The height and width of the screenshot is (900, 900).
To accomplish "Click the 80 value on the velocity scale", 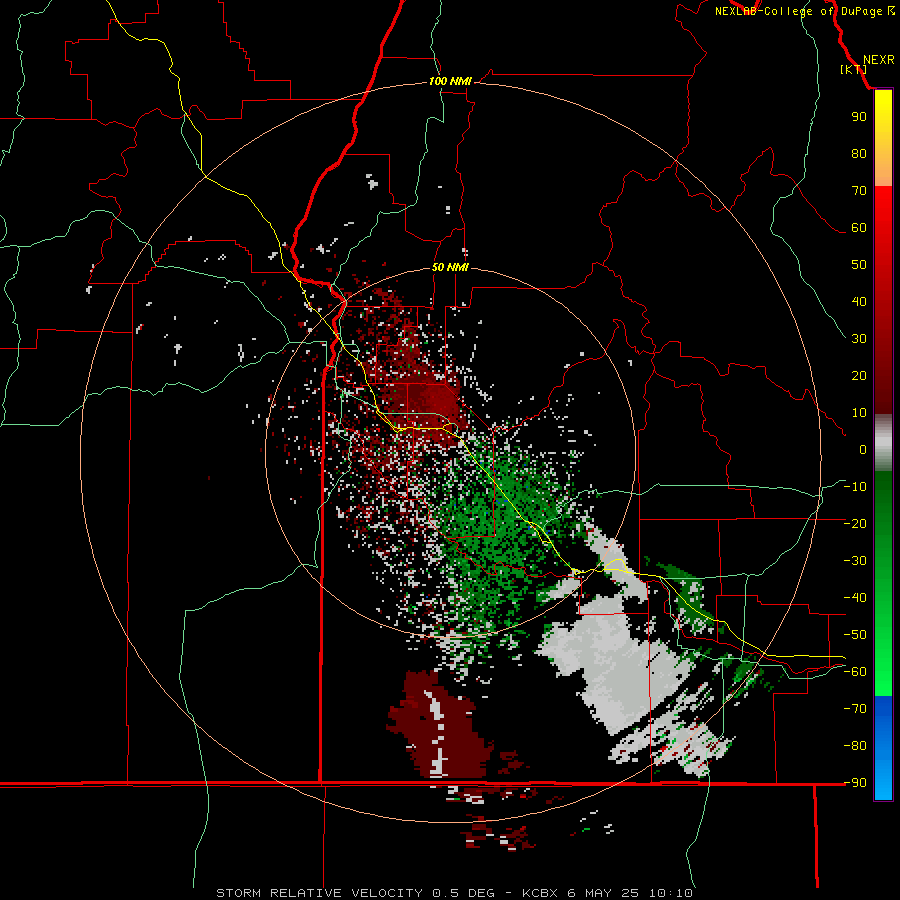I will coord(859,153).
